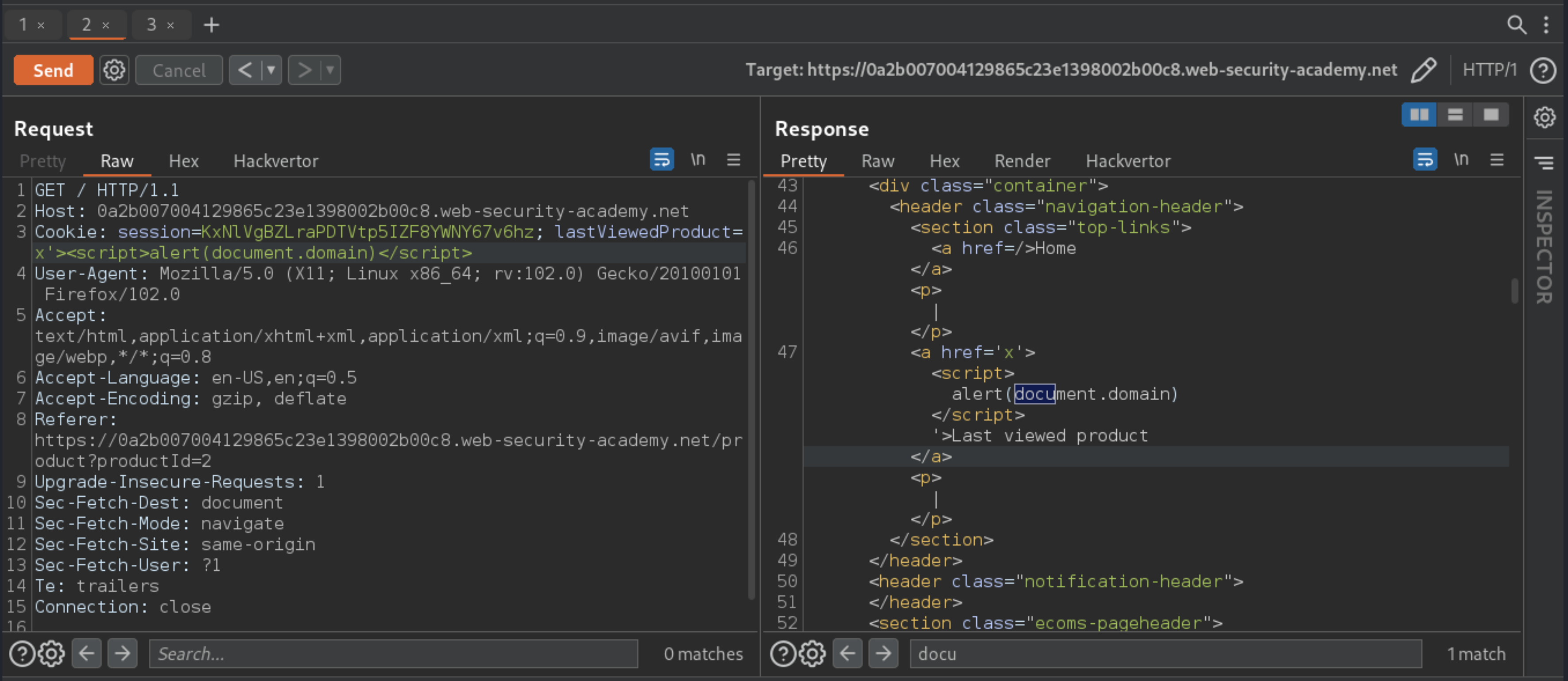
Task: Open the forward history dropdown arrow
Action: click(x=330, y=70)
